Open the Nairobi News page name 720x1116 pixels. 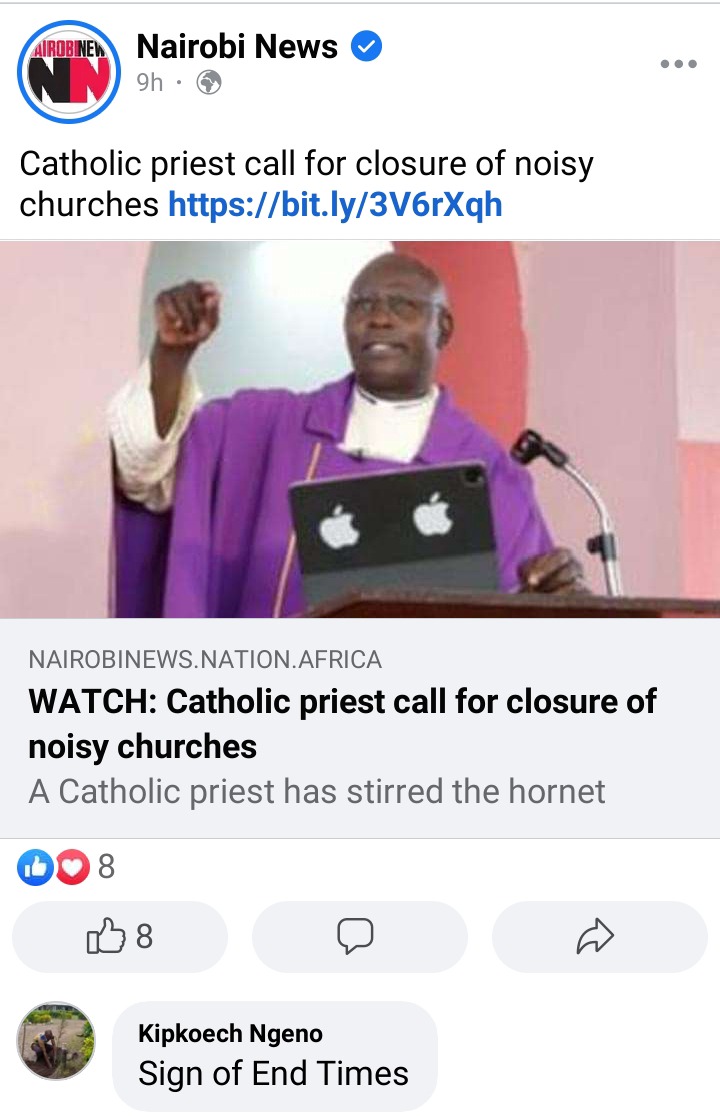[x=237, y=46]
